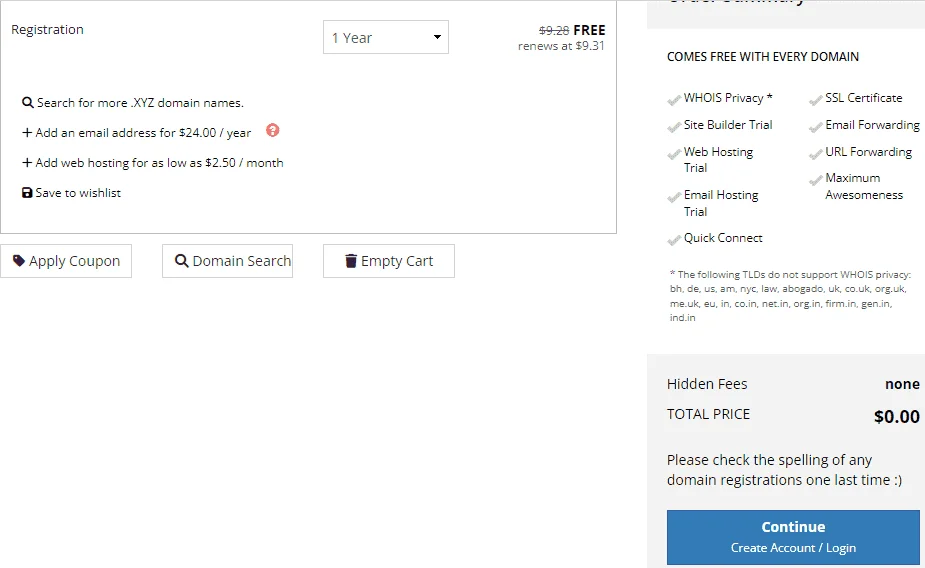The width and height of the screenshot is (925, 568).
Task: Click the Email Hosting Trial text
Action: [x=721, y=203]
